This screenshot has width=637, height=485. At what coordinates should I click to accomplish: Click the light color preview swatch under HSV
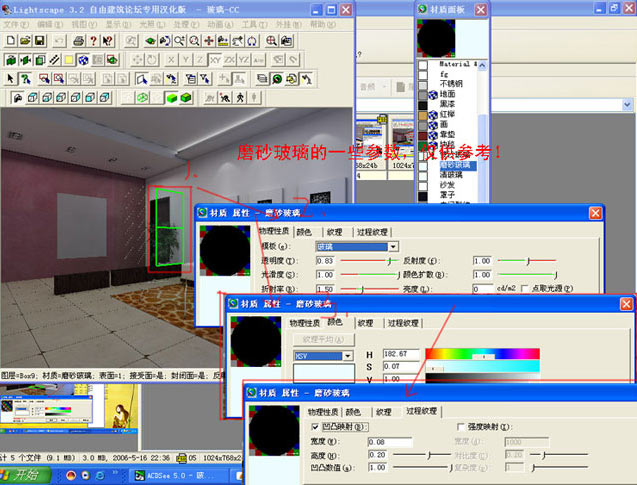324,372
